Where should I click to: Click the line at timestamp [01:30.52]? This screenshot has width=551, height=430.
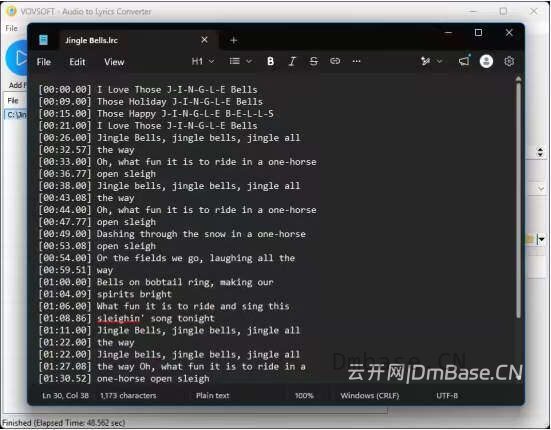[x=124, y=379]
